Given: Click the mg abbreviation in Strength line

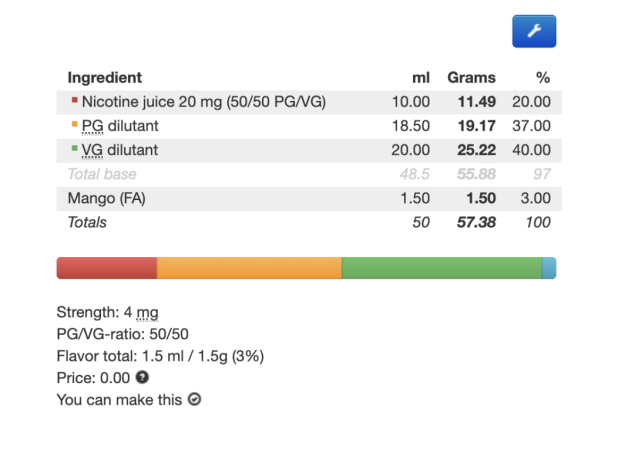Looking at the screenshot, I should point(147,313).
